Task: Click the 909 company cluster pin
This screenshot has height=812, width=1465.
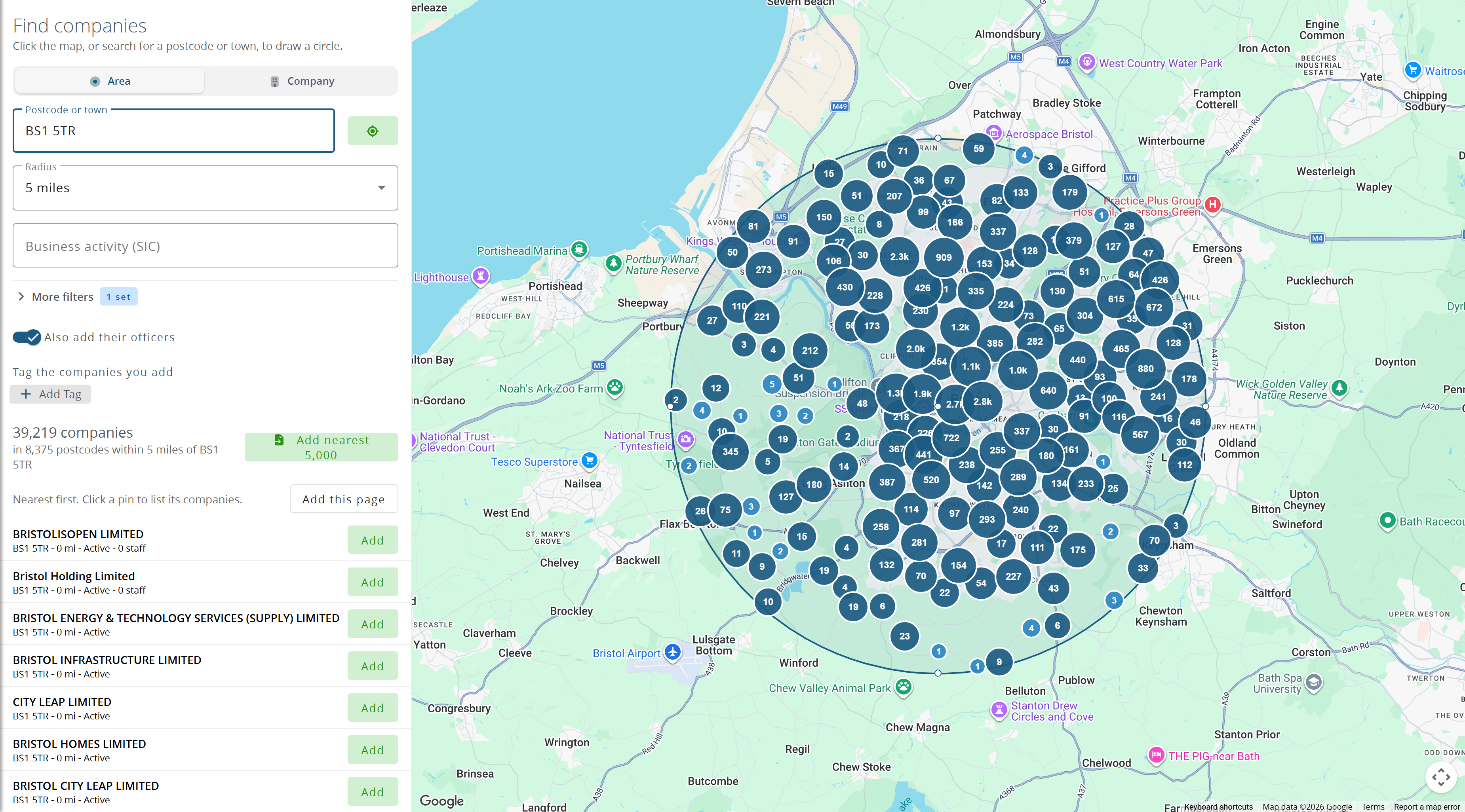Action: coord(944,257)
